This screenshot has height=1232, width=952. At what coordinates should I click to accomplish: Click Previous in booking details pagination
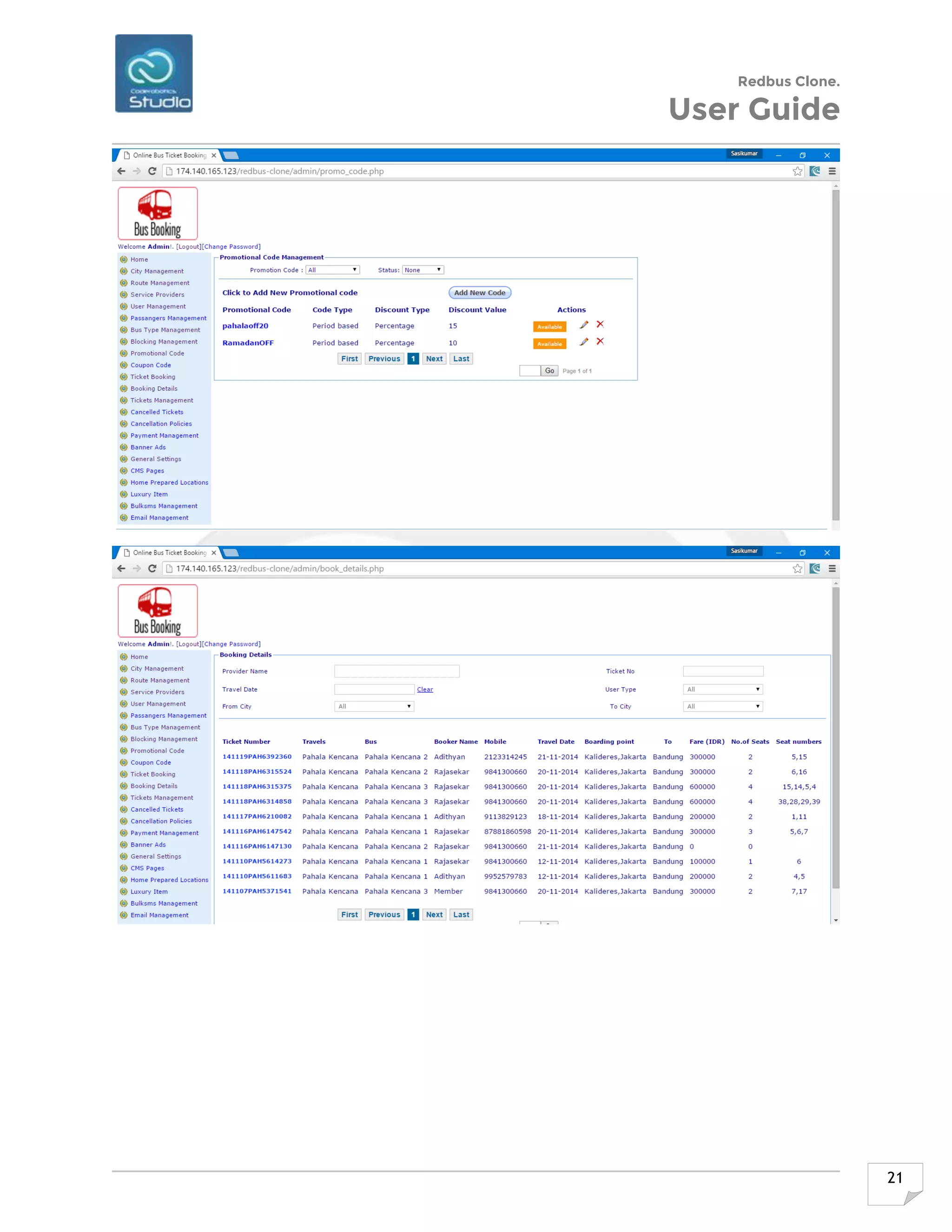coord(384,914)
